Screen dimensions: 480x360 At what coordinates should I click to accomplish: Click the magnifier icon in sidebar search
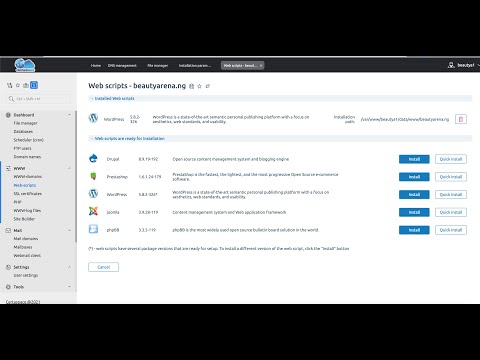point(11,99)
